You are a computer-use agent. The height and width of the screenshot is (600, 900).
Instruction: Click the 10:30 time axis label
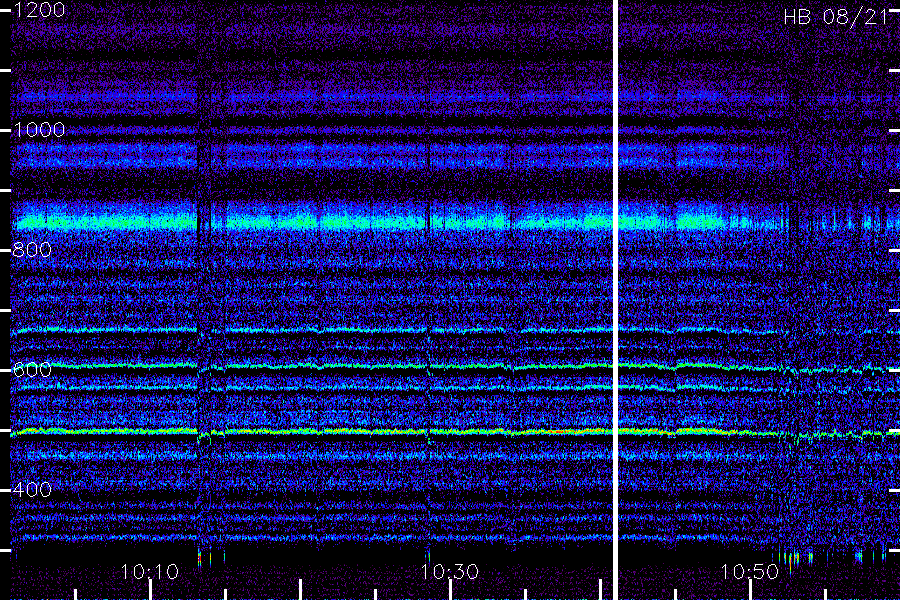(449, 571)
